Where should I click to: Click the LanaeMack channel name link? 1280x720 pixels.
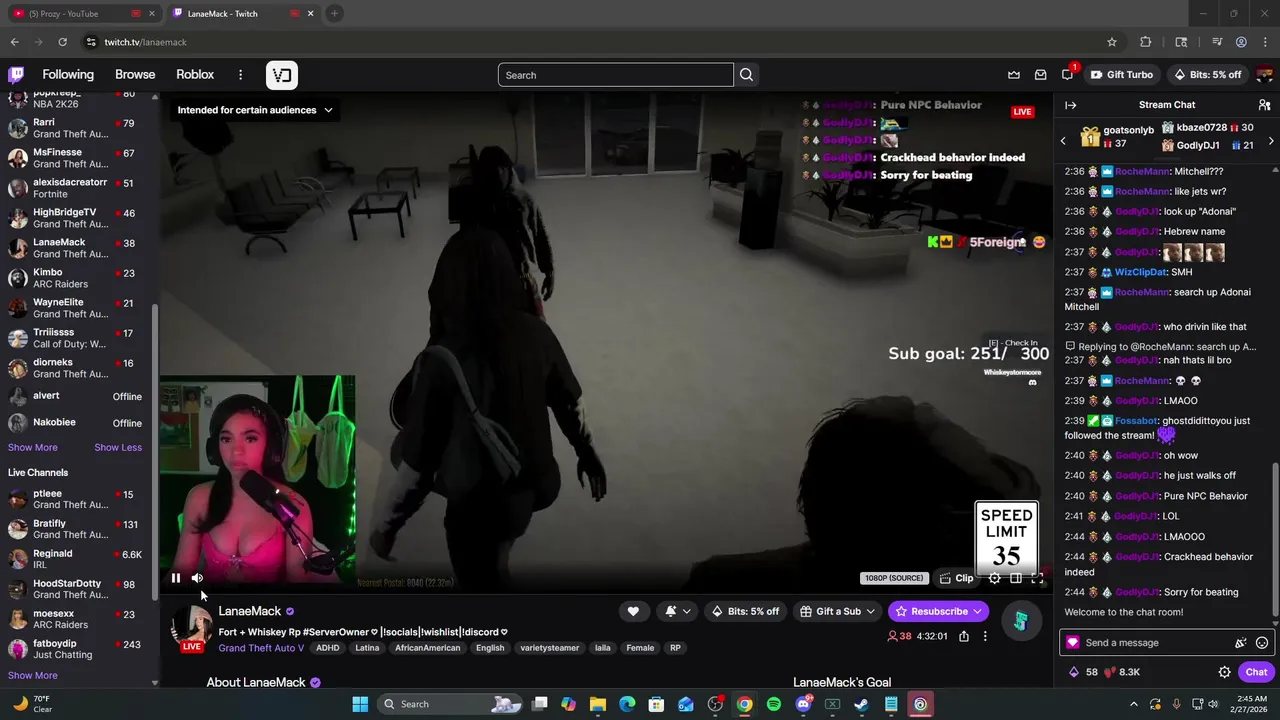[250, 611]
